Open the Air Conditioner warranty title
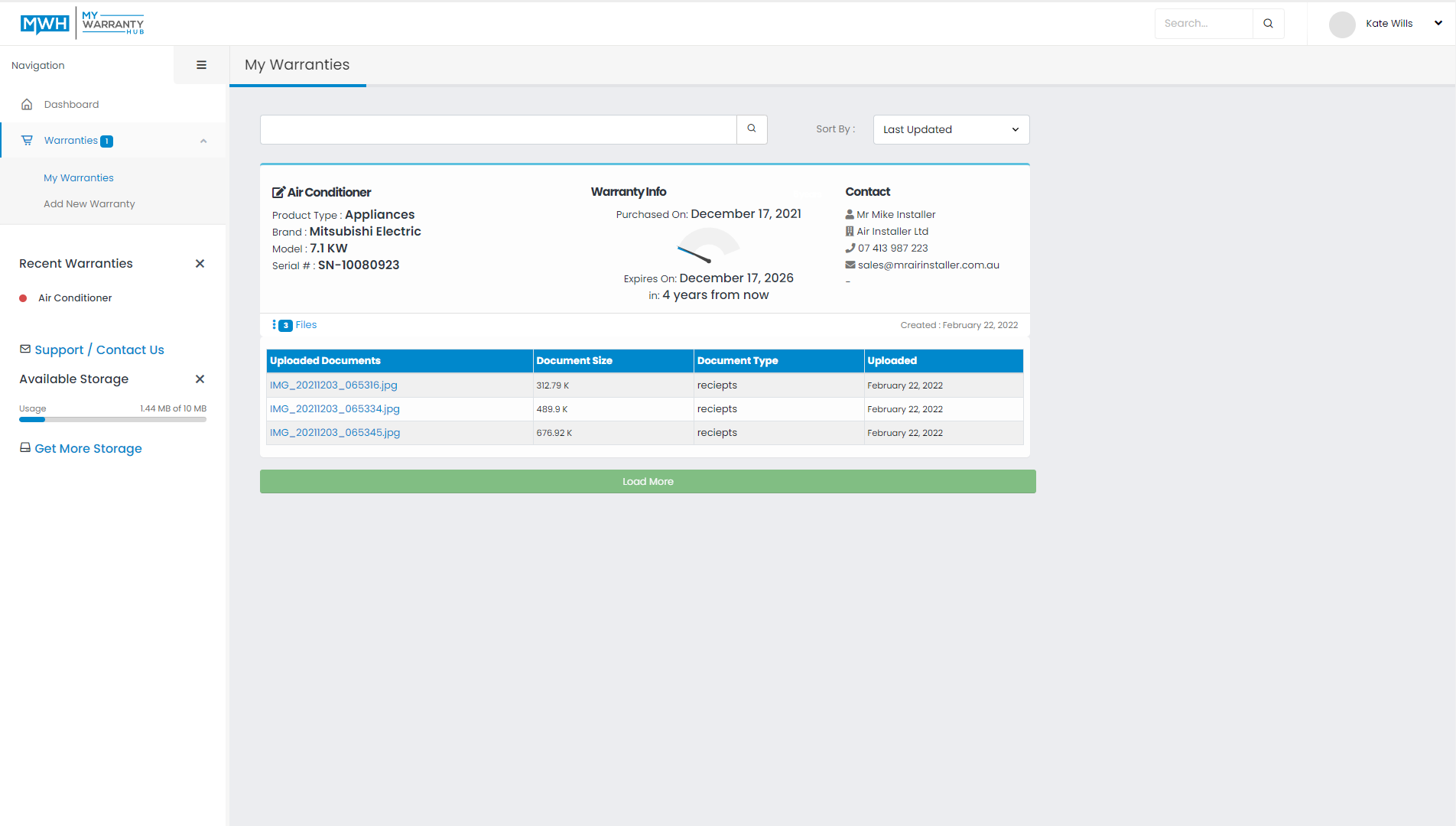Image resolution: width=1456 pixels, height=826 pixels. (x=329, y=192)
